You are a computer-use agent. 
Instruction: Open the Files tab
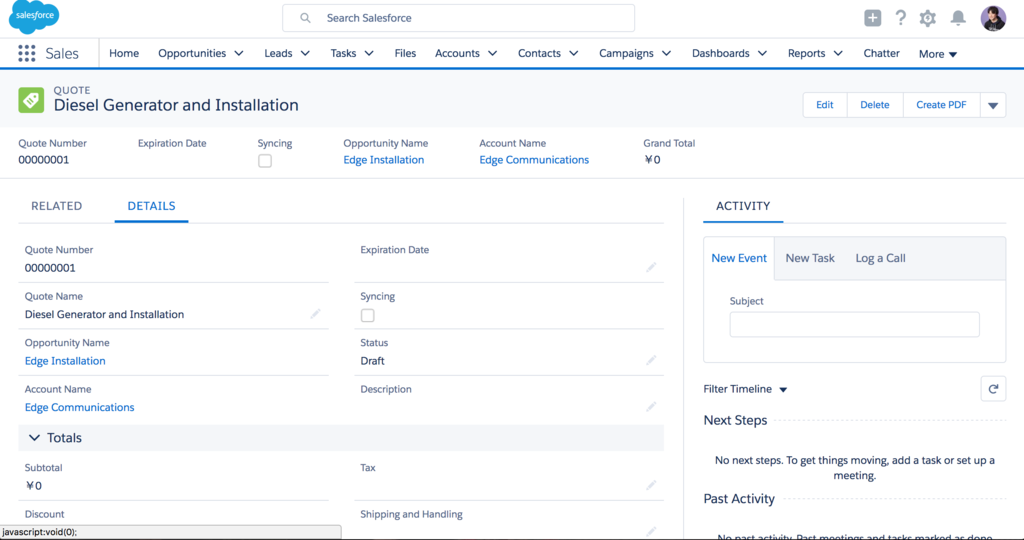(x=405, y=54)
